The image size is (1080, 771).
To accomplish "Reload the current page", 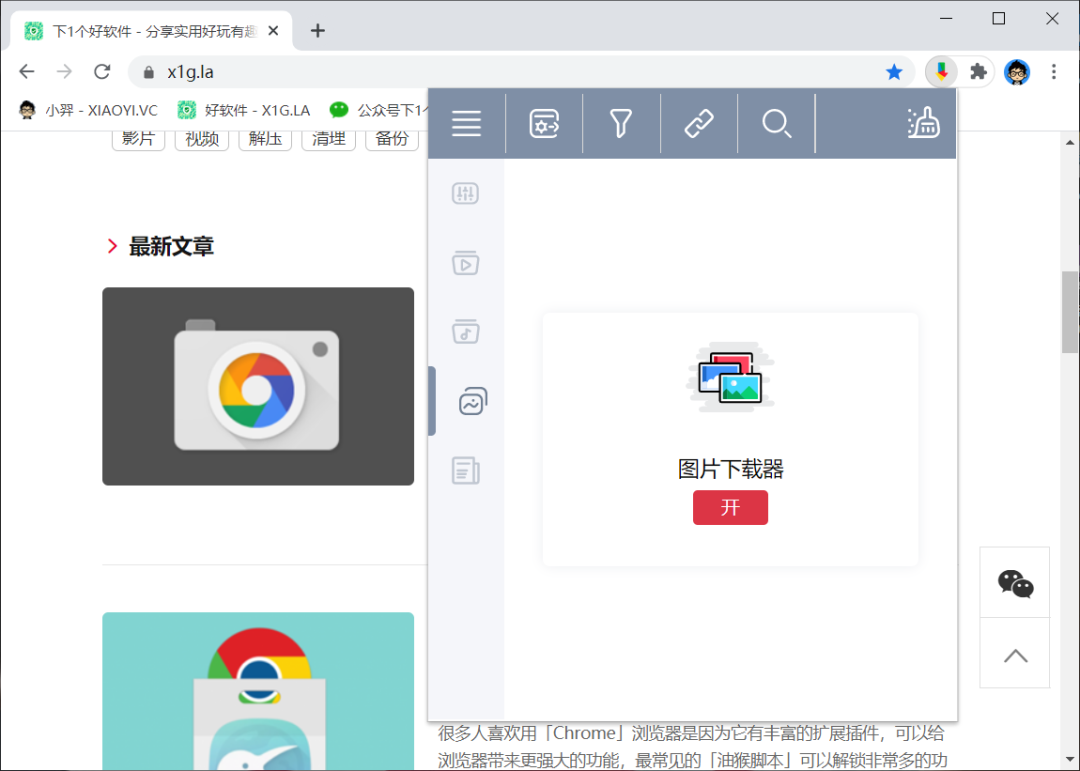I will tap(102, 72).
